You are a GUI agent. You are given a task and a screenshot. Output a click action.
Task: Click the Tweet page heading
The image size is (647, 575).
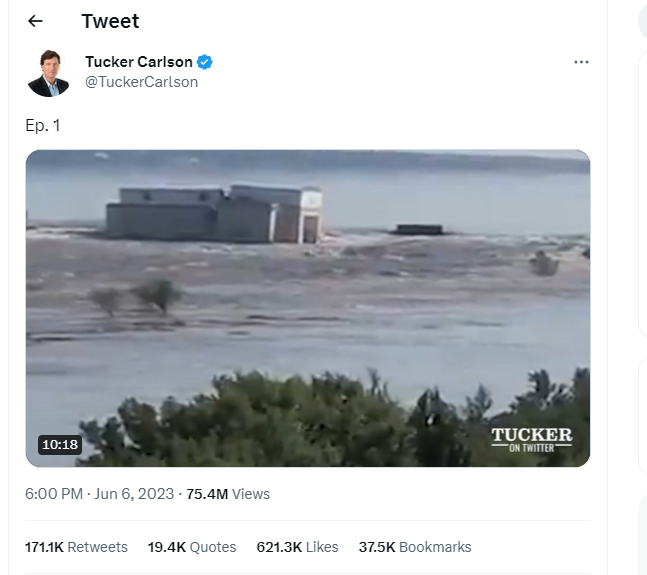110,21
